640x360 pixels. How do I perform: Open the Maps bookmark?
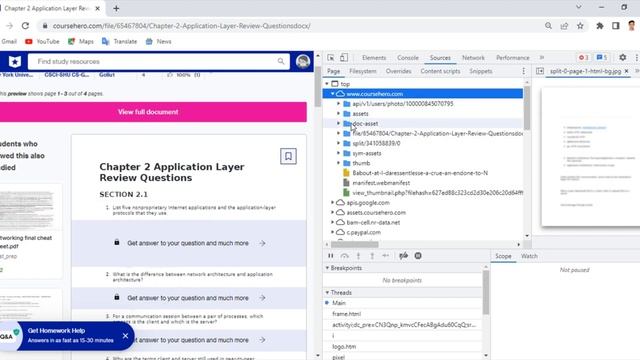[x=81, y=41]
